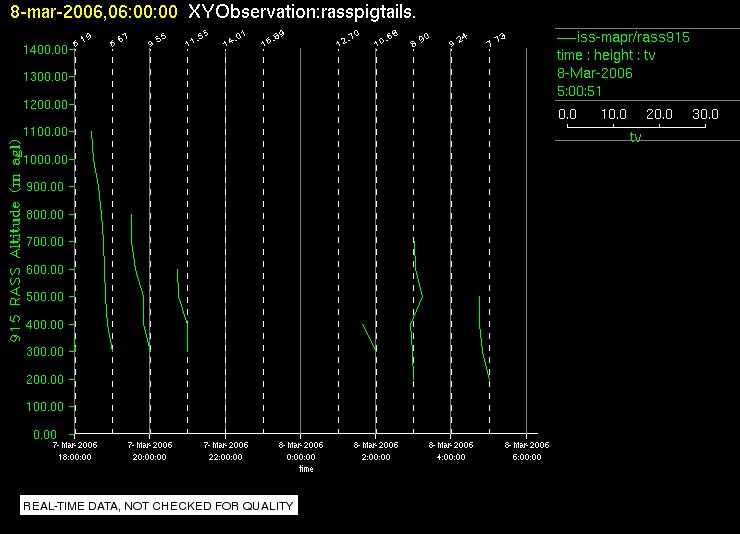
Task: Click the 16.99 profile value label
Action: pyautogui.click(x=272, y=38)
